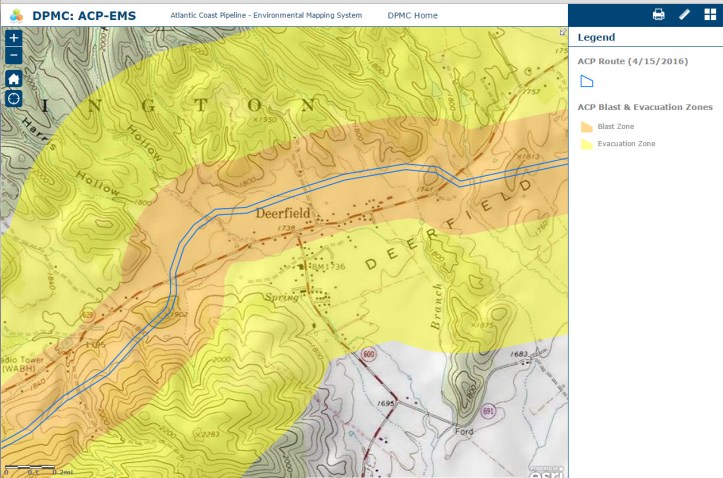Screen dimensions: 723x478
Task: Click the Blast Zone color swatch
Action: click(x=586, y=127)
